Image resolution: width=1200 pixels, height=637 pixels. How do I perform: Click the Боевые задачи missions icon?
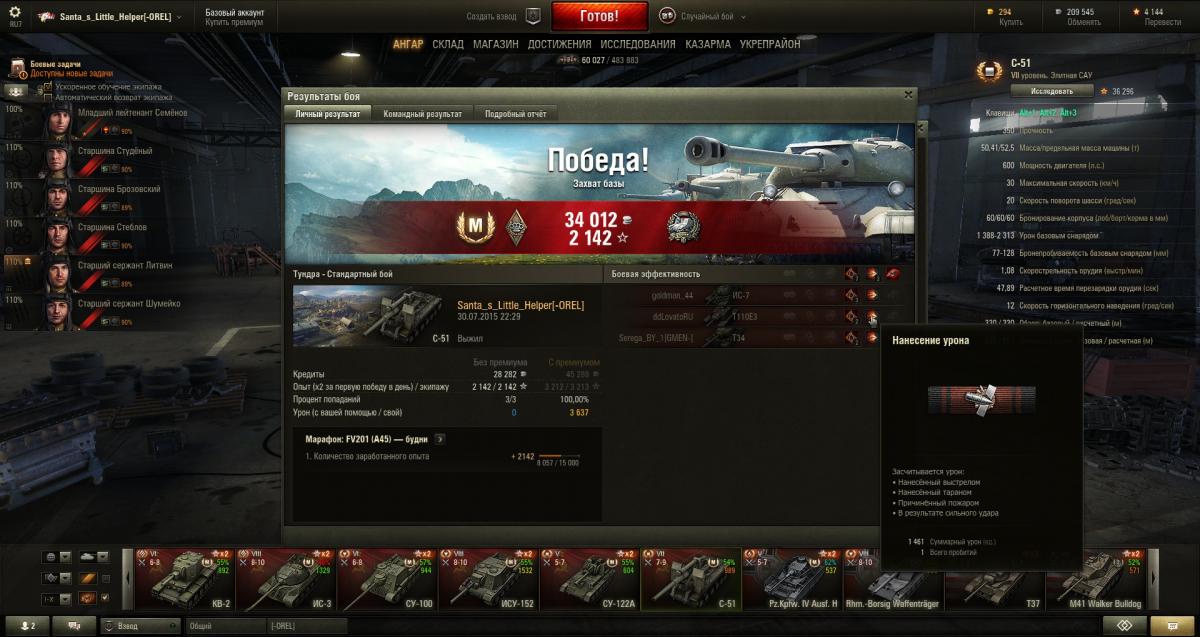click(x=17, y=68)
